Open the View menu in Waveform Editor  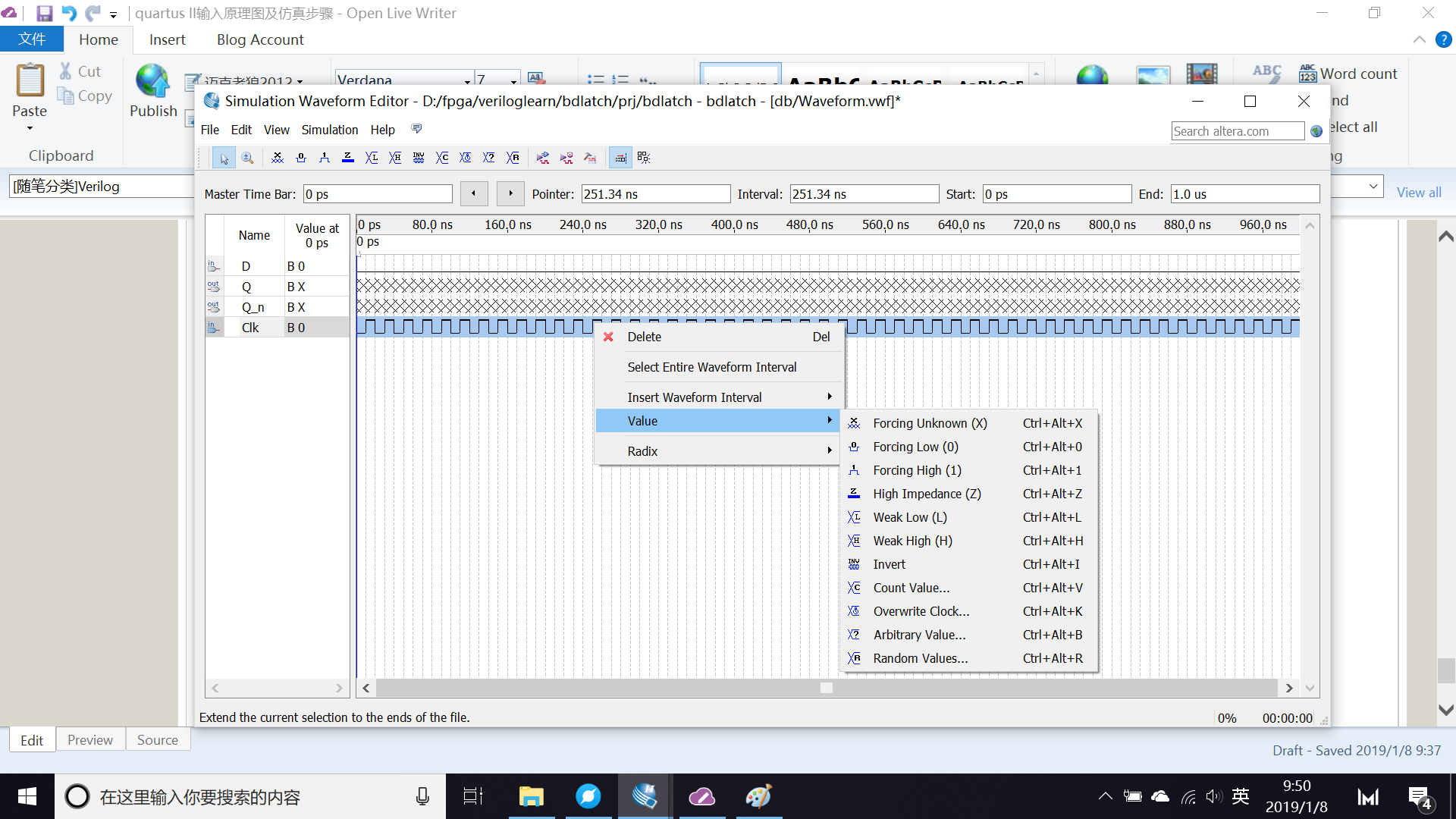coord(277,130)
